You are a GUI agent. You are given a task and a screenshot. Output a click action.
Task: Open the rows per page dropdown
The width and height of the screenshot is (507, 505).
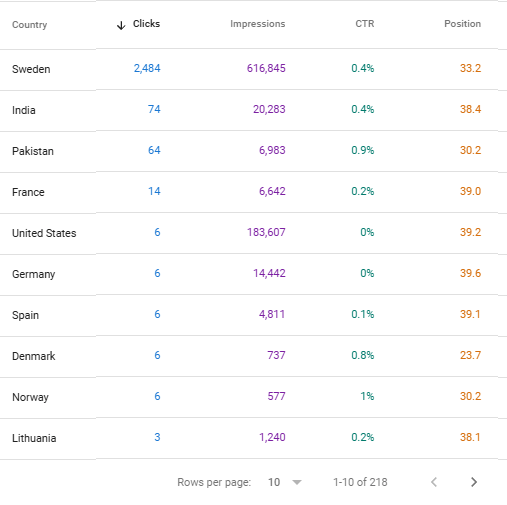[x=285, y=482]
